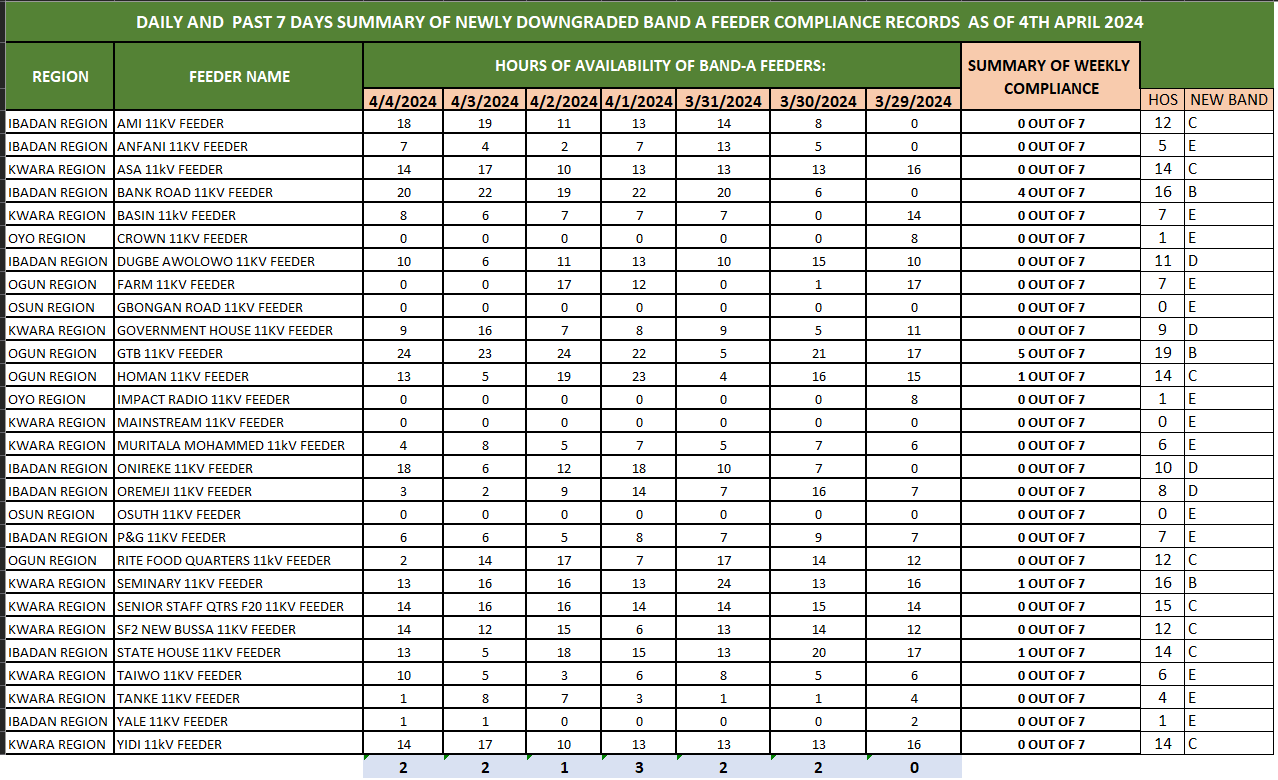This screenshot has height=780, width=1278.
Task: Select the STATE HOUSE 11KV FEEDER cell
Action: tap(239, 652)
